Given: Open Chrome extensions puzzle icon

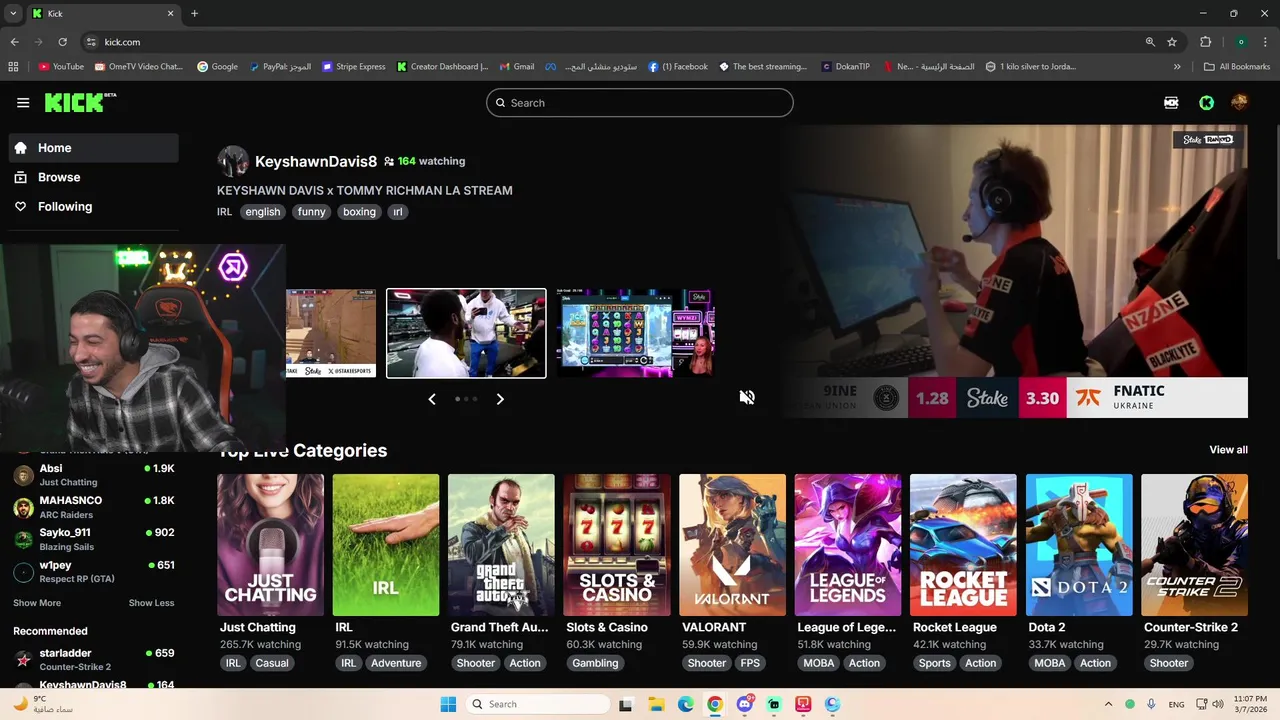Looking at the screenshot, I should [x=1205, y=42].
